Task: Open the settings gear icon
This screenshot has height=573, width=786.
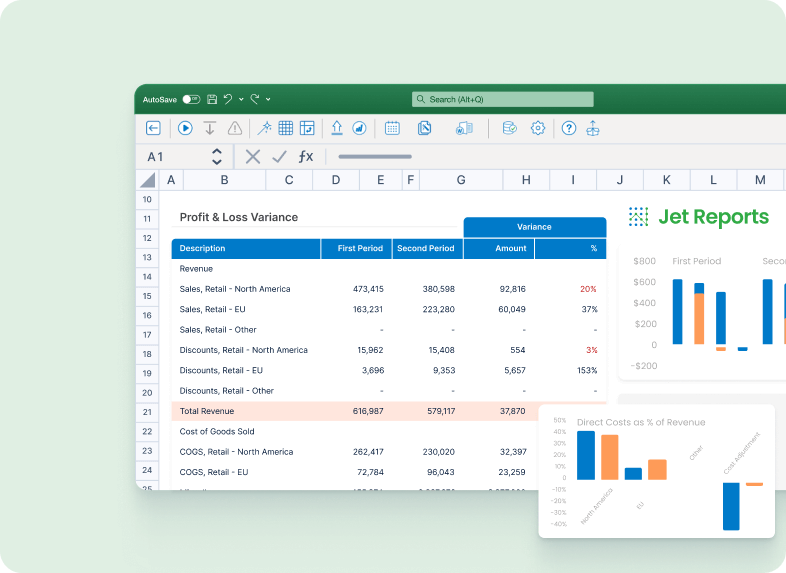Action: click(x=538, y=128)
